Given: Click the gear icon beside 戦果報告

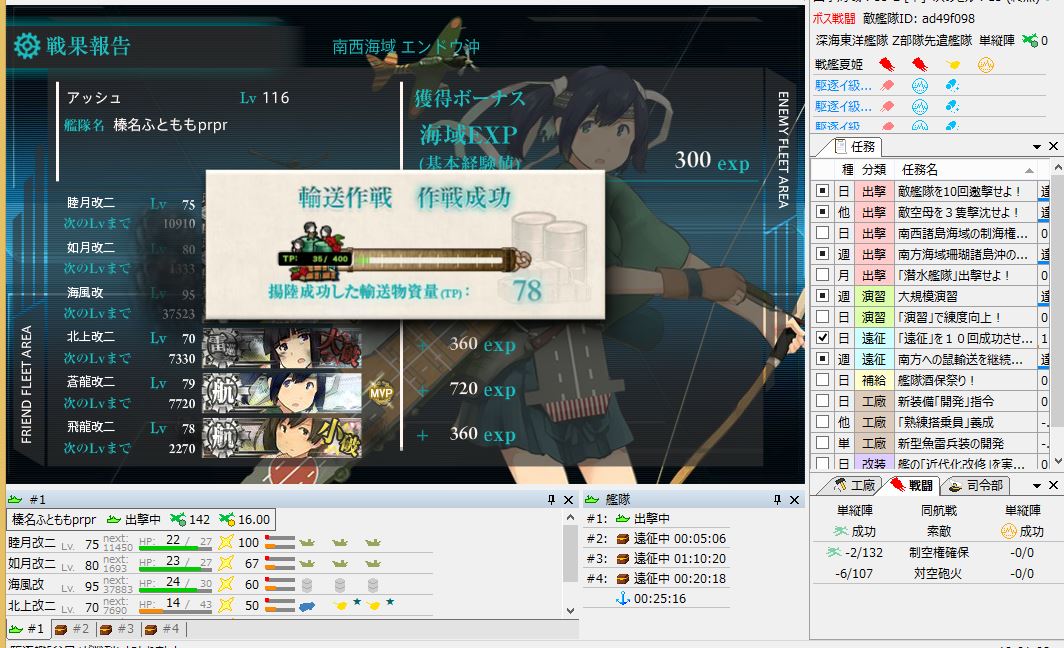Looking at the screenshot, I should tap(27, 46).
